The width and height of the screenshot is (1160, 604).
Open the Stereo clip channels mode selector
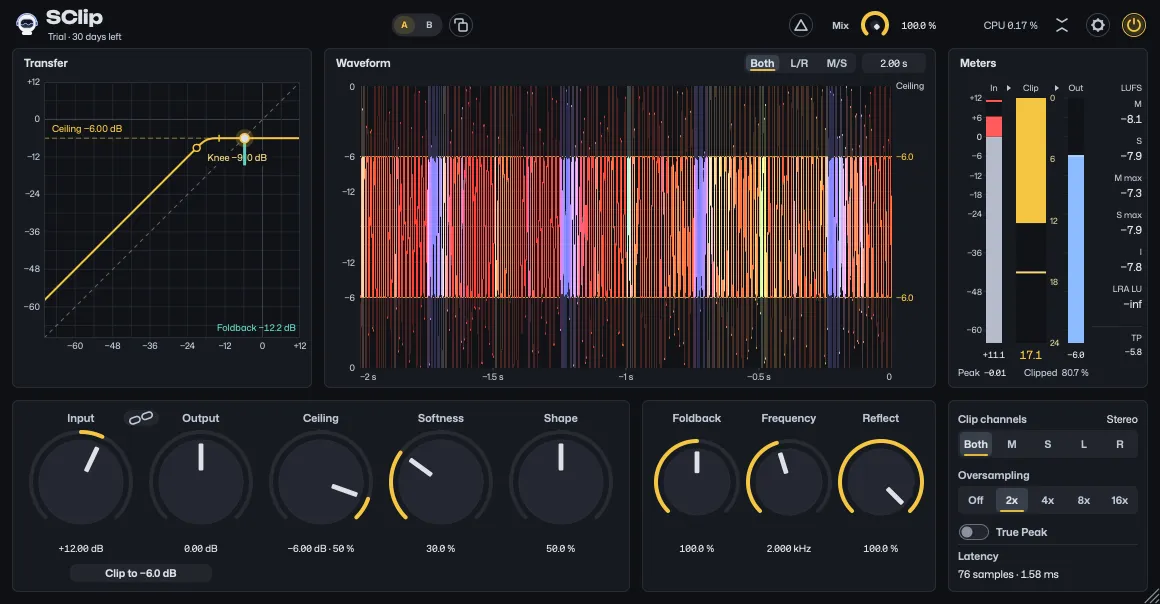[x=1122, y=420]
